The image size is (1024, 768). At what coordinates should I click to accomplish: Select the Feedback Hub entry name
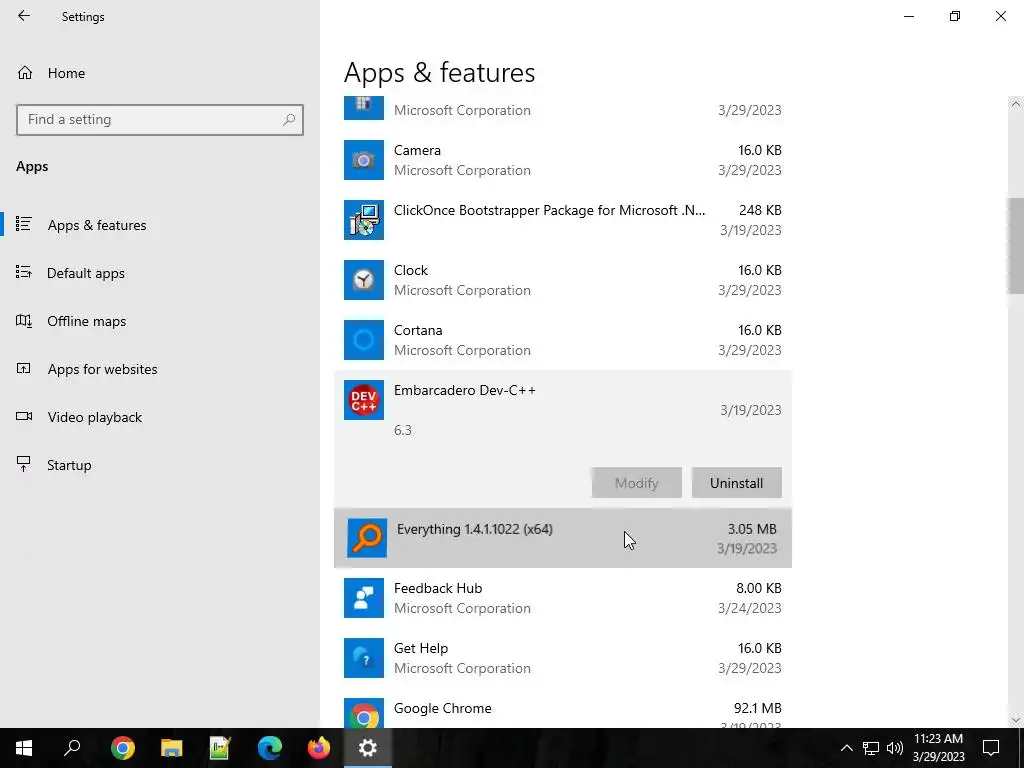438,588
